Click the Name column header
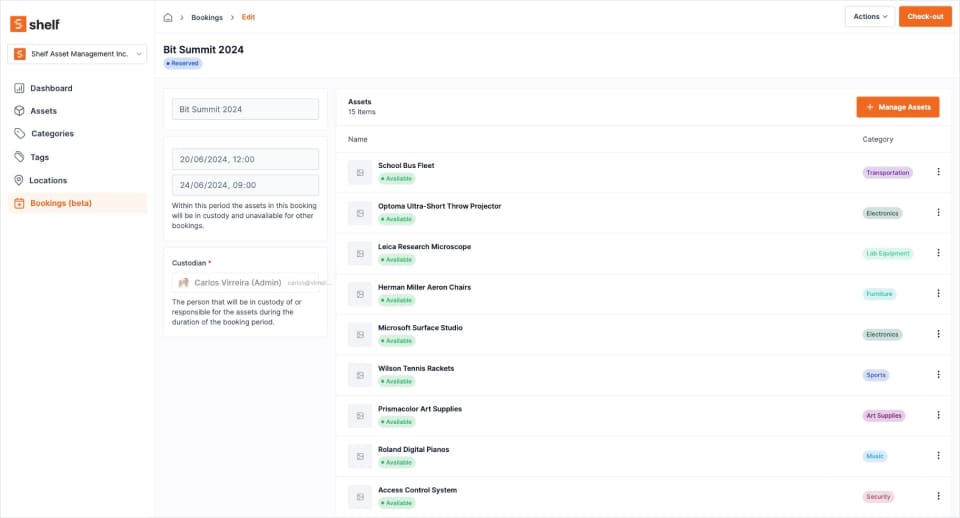 [358, 139]
